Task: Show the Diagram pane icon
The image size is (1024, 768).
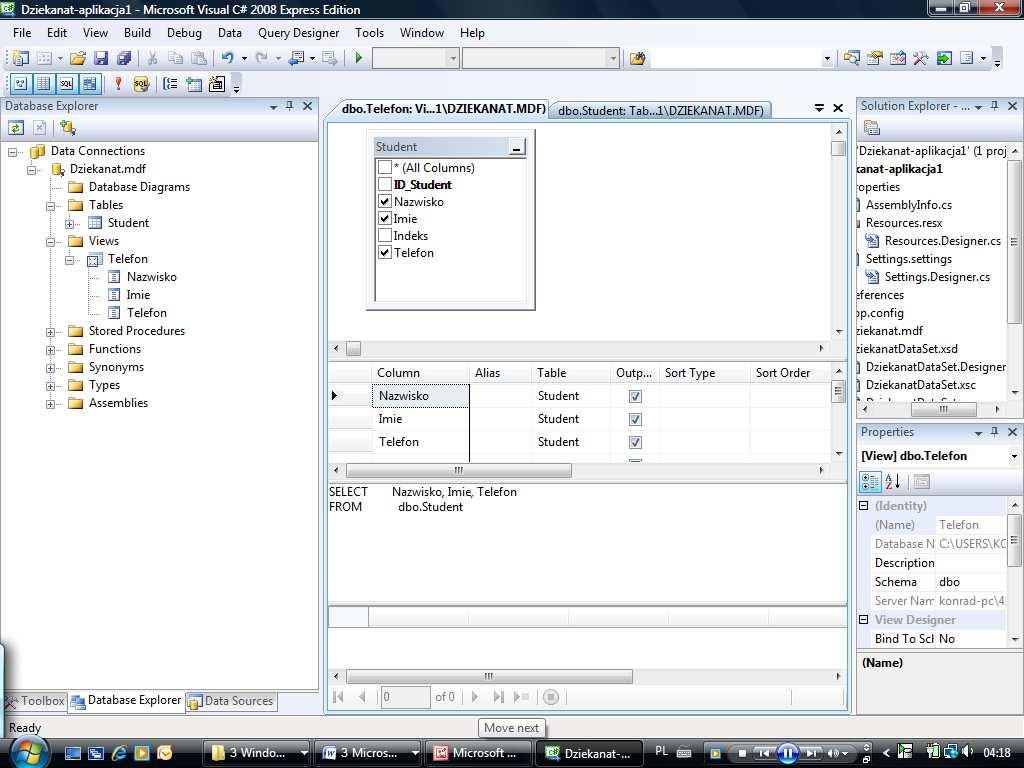Action: coord(20,84)
